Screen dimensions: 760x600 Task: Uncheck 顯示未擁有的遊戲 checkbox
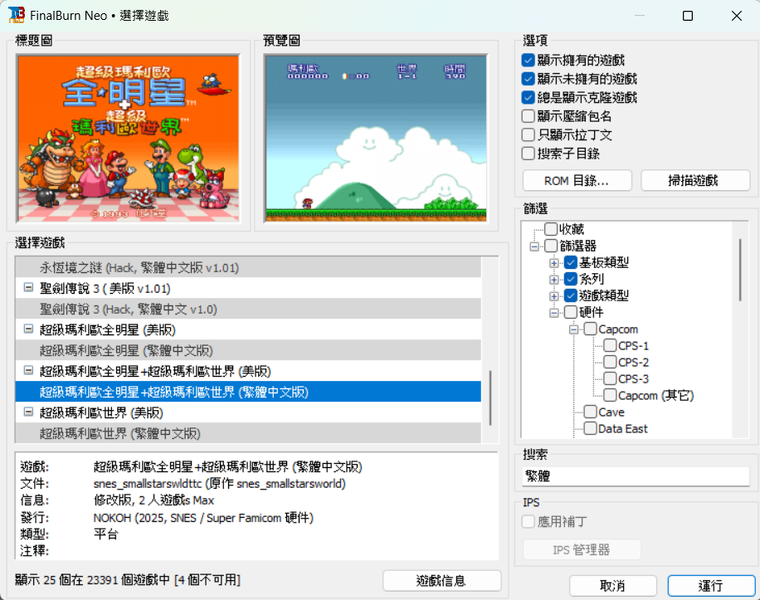528,79
